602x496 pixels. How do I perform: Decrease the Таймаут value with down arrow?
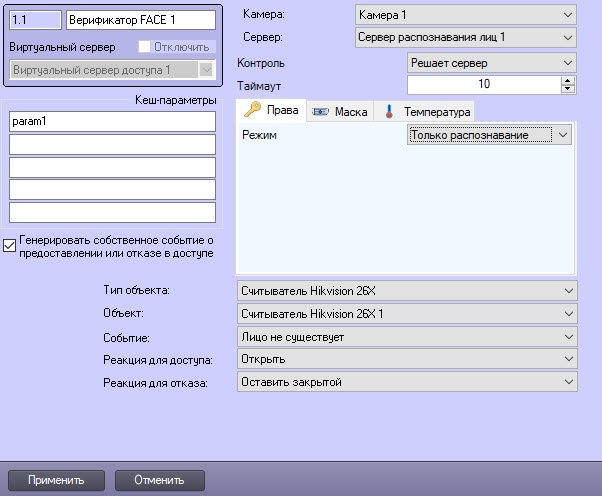pos(569,90)
